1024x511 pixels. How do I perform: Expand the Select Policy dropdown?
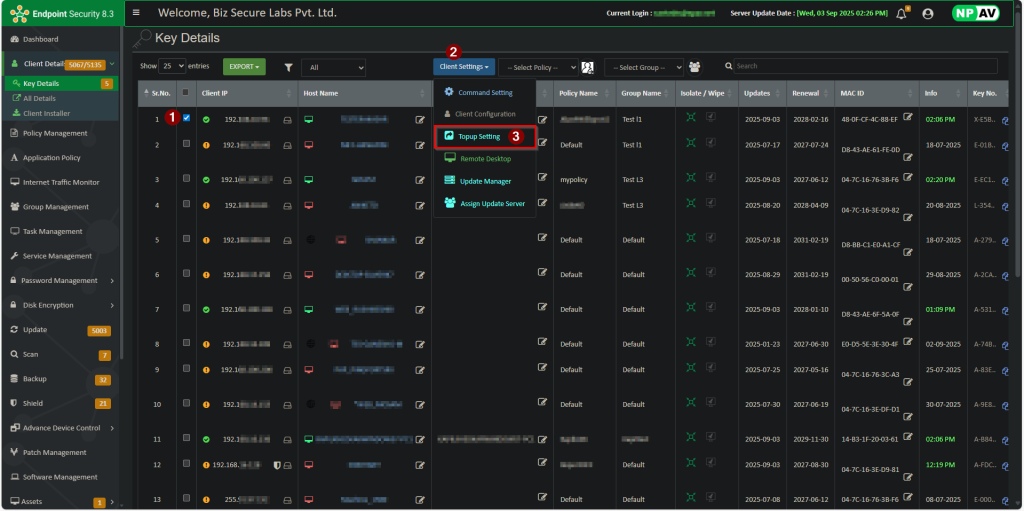click(x=539, y=67)
